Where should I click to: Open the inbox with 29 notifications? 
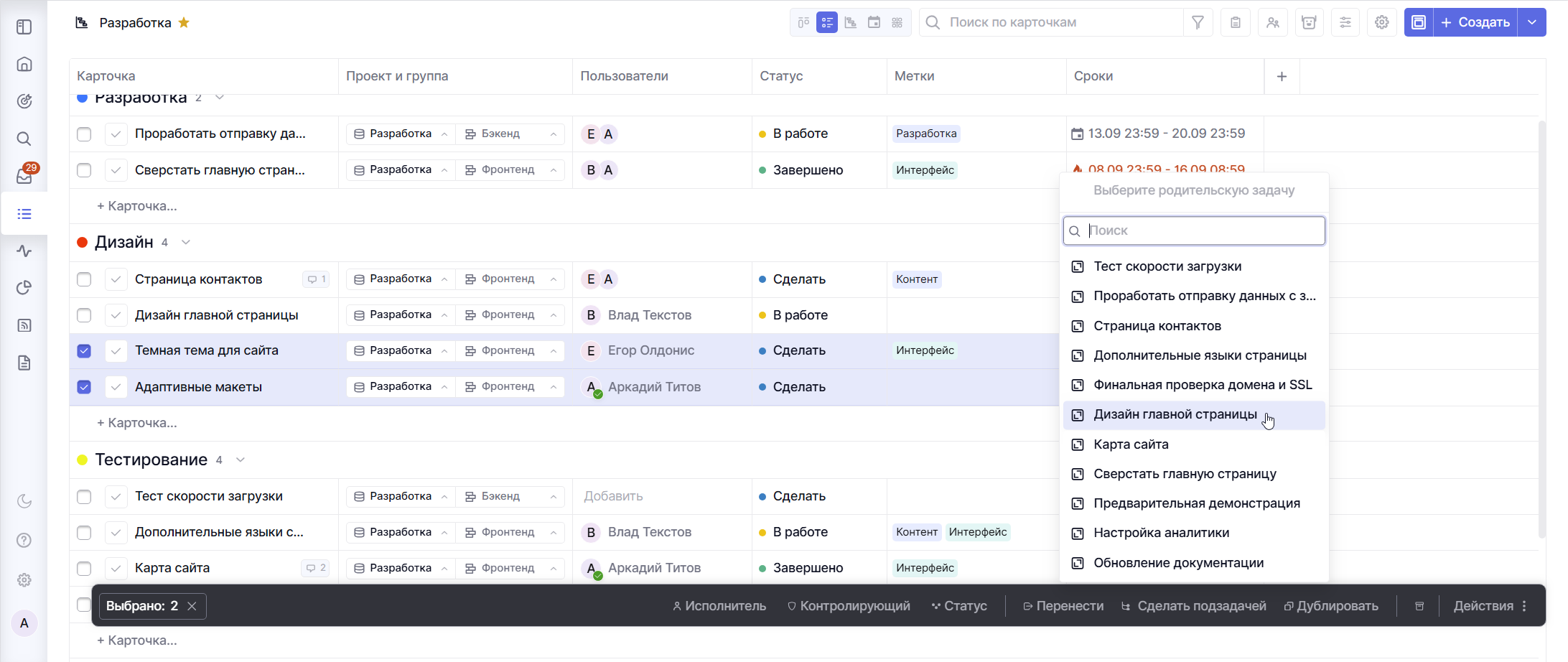pos(24,176)
